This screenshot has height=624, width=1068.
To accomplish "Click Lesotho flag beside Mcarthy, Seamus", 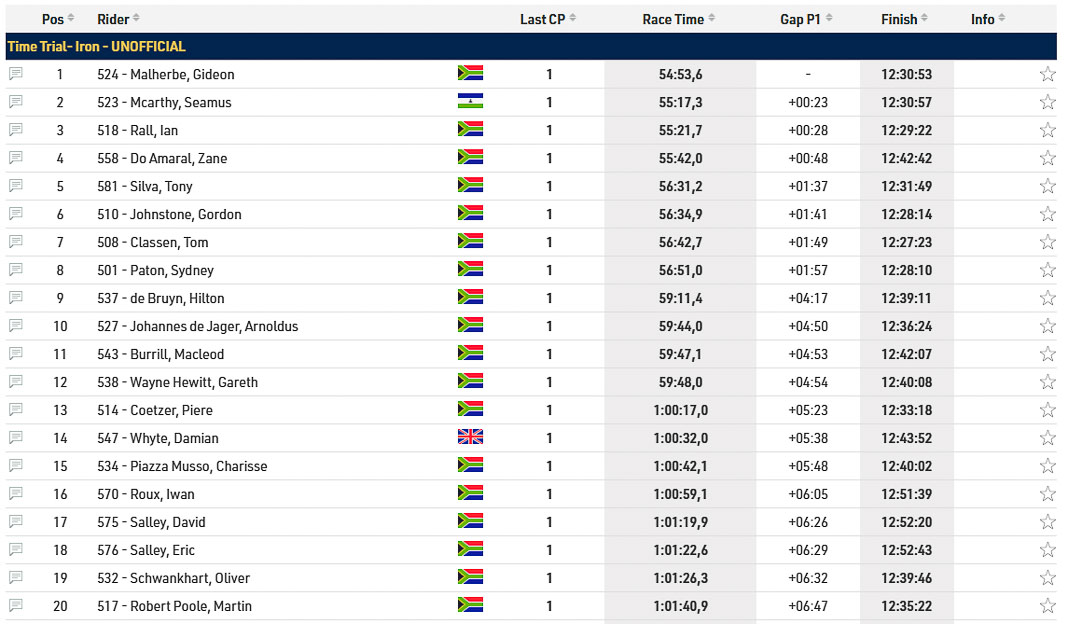I will click(470, 102).
